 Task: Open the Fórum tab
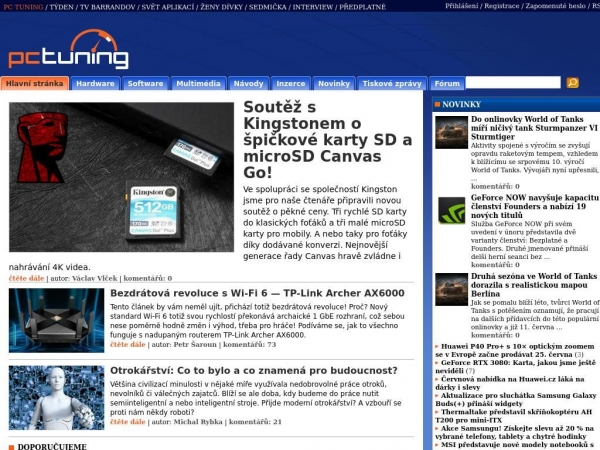click(447, 83)
